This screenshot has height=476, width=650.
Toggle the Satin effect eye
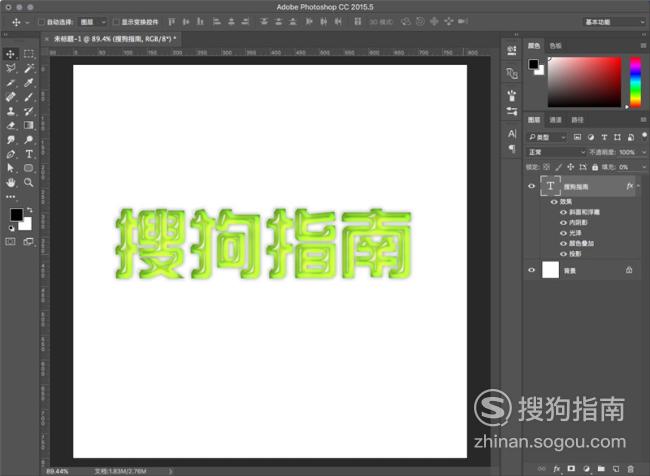[x=563, y=233]
